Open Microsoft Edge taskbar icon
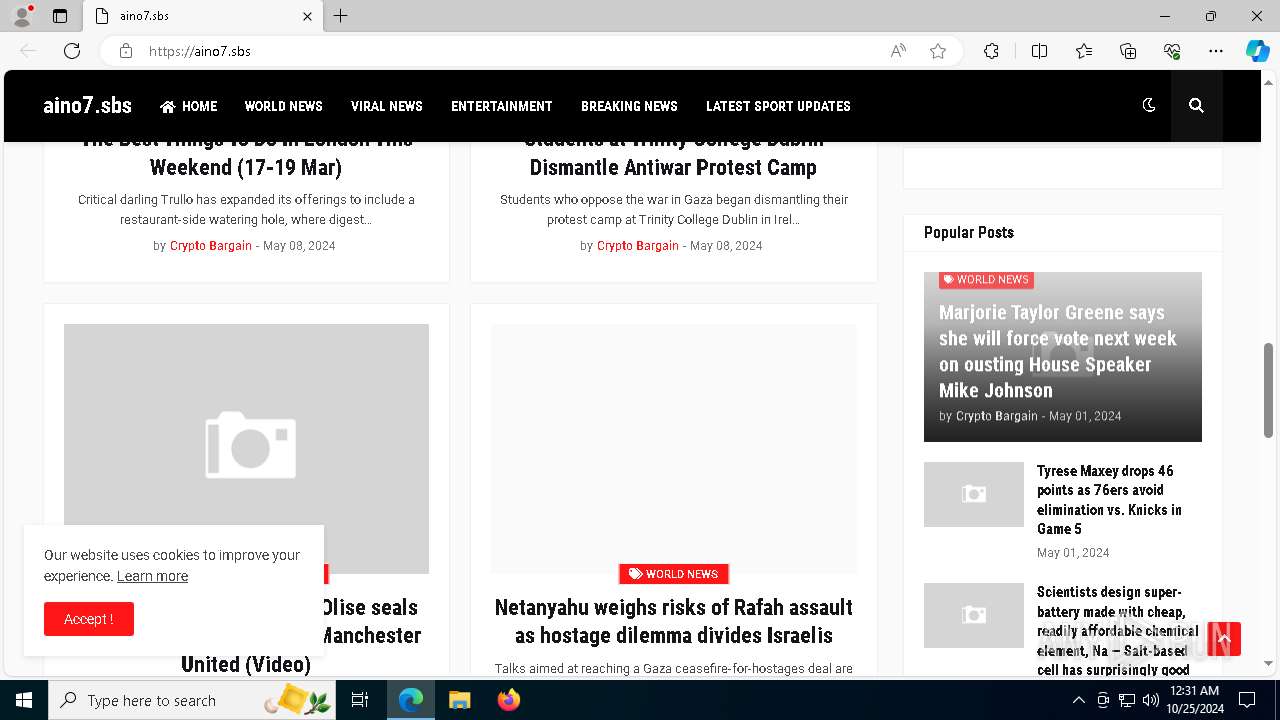 (411, 700)
